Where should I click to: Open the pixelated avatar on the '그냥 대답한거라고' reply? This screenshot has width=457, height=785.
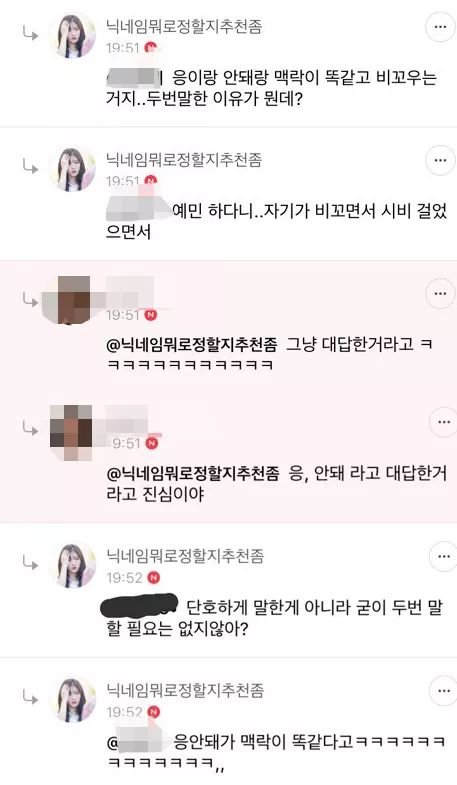70,299
